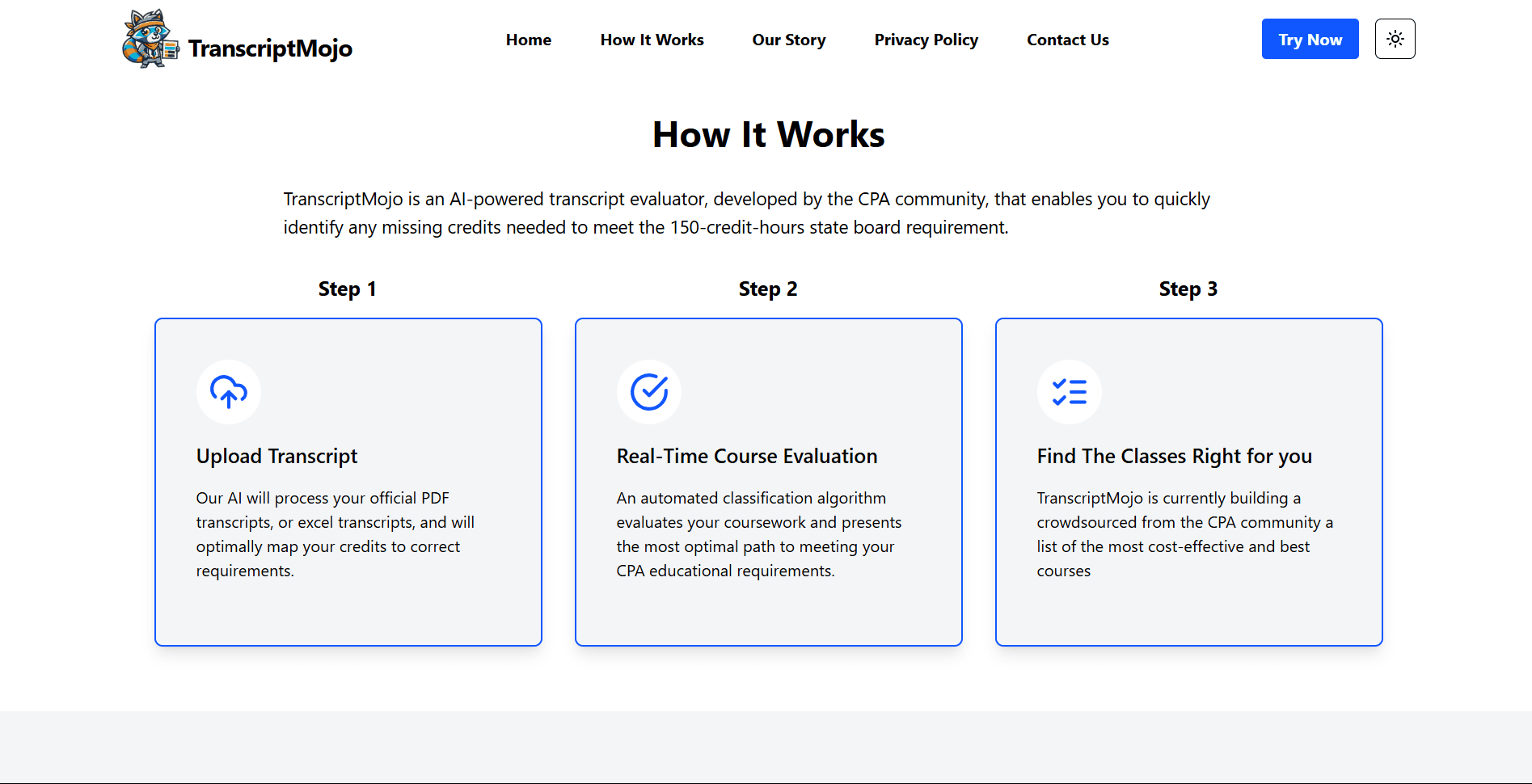Screen dimensions: 1532x784
Task: Click the automated classification algorithm description paragraph
Action: pyautogui.click(x=759, y=534)
